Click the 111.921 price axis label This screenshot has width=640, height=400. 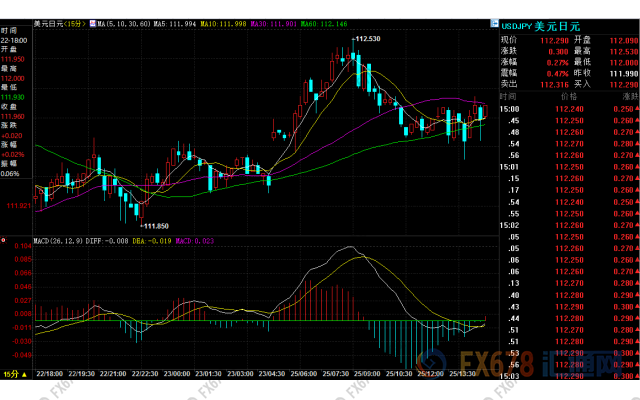click(19, 206)
